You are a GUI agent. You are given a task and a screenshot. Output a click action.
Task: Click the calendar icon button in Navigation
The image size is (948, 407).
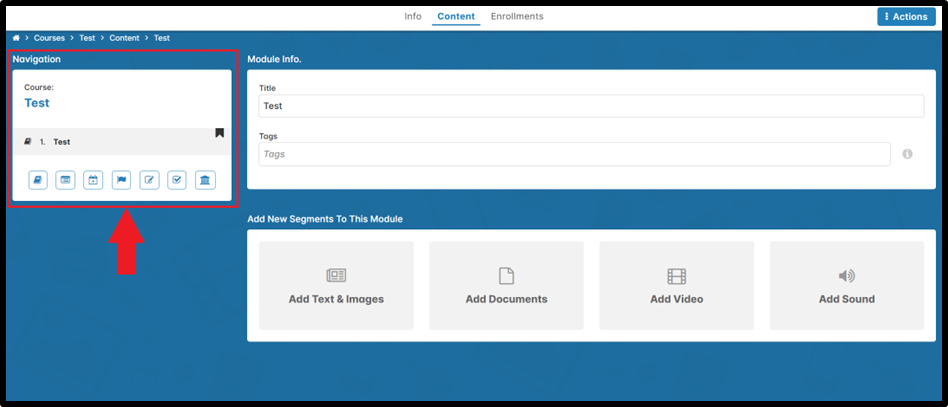tap(93, 180)
